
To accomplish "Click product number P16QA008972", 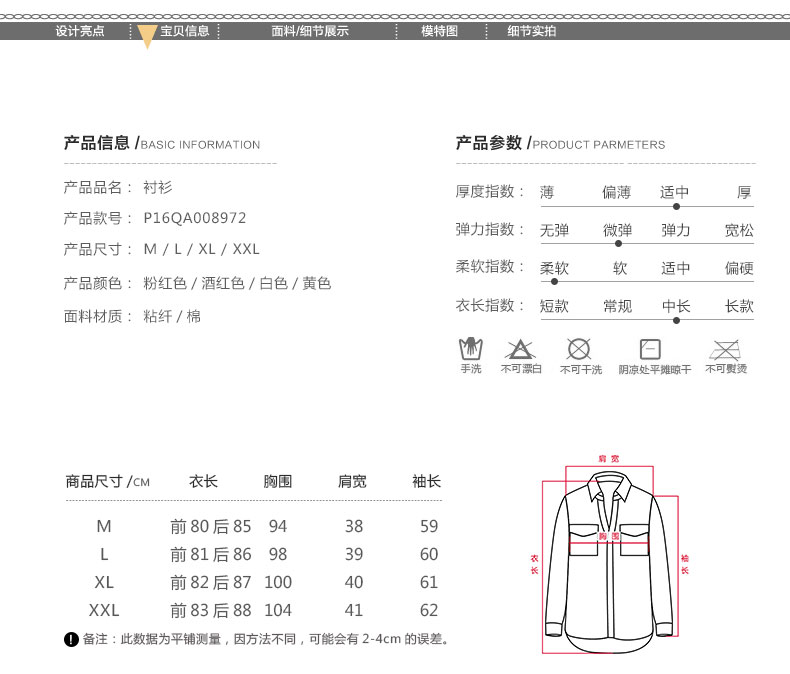I will [x=194, y=218].
